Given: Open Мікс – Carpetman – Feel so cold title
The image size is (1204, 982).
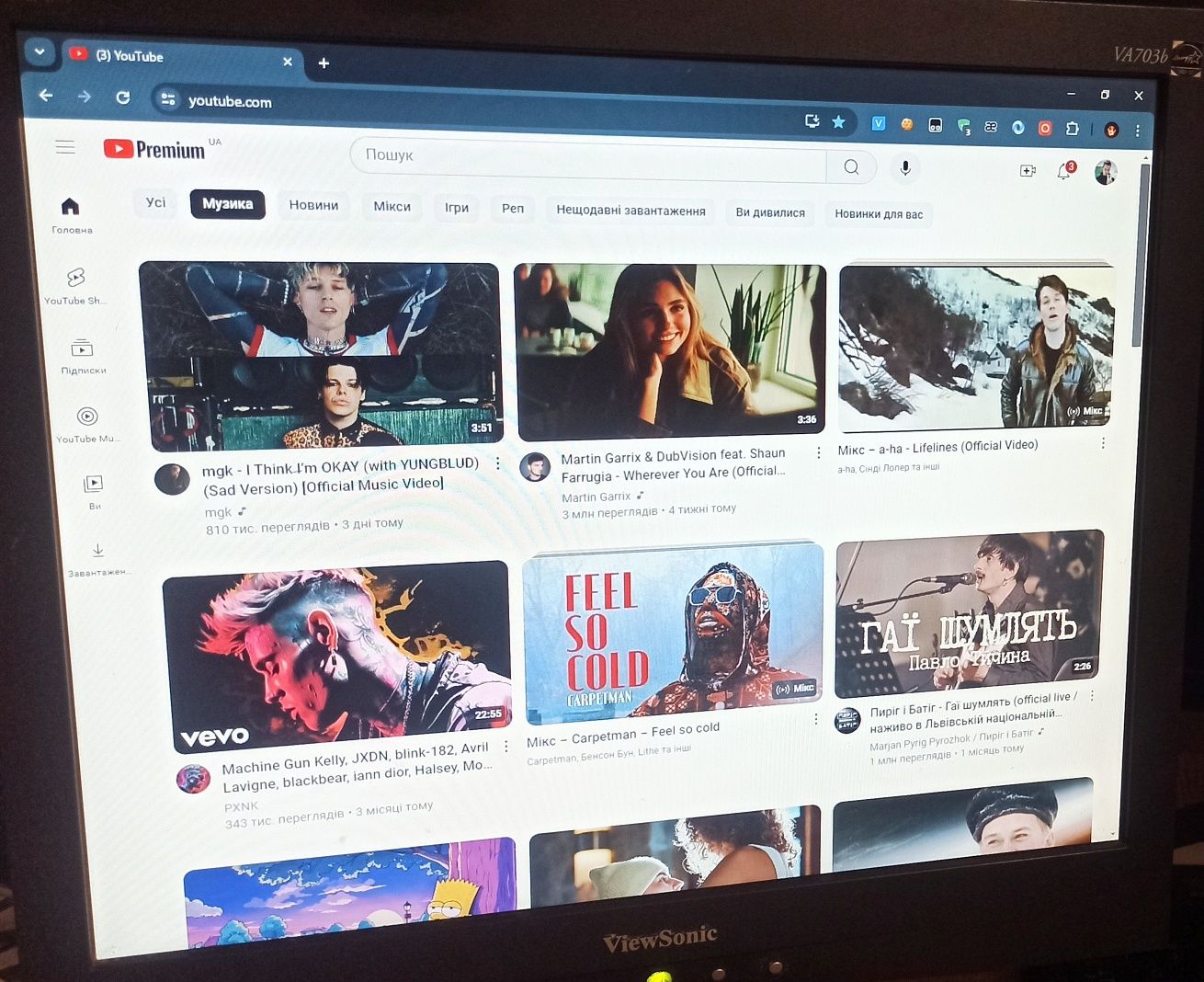Looking at the screenshot, I should point(623,735).
